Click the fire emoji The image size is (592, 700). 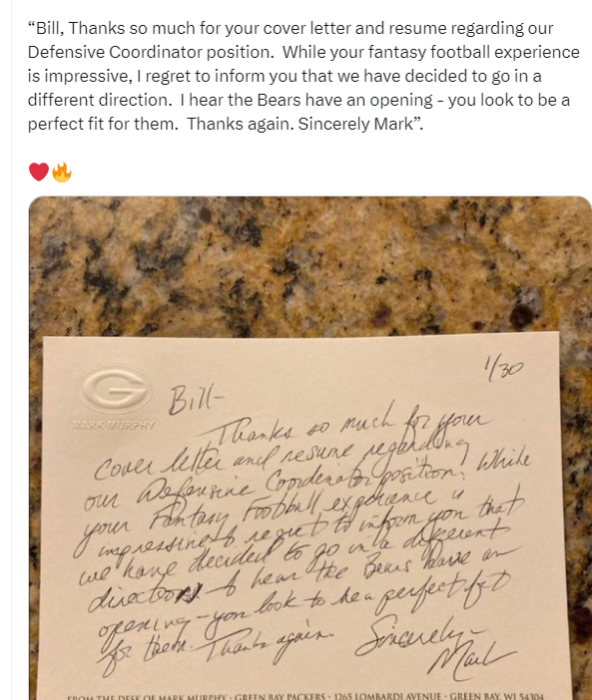click(62, 172)
